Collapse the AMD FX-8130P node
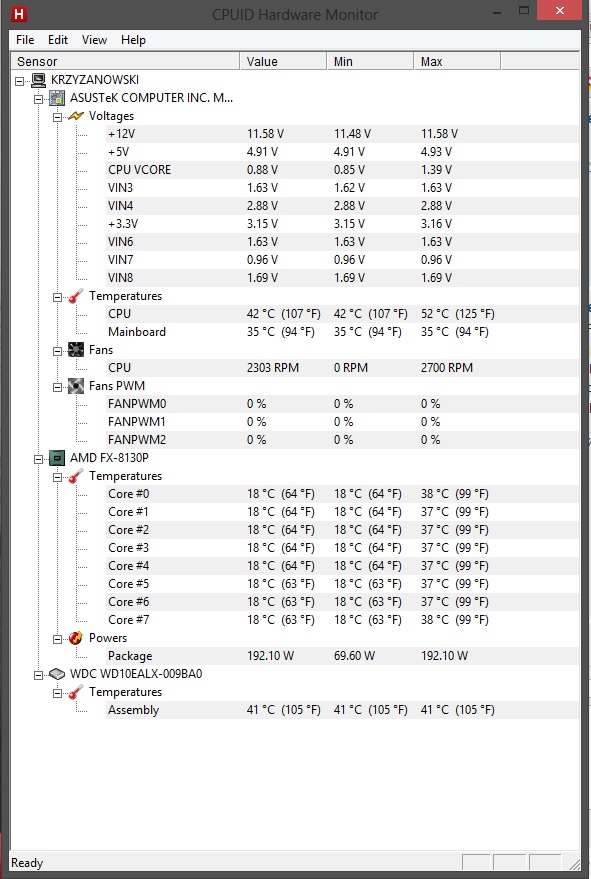The width and height of the screenshot is (591, 879). coord(38,459)
